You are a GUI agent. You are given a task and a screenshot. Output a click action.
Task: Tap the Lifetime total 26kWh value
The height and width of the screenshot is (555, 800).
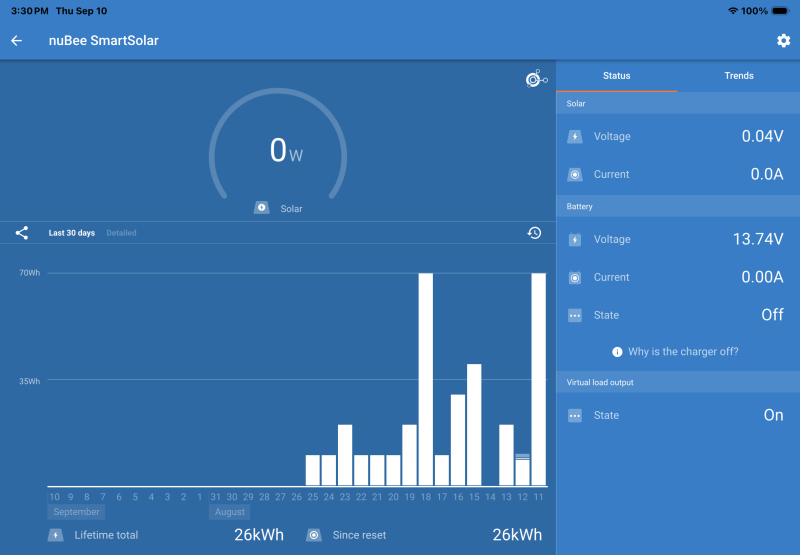pos(259,535)
